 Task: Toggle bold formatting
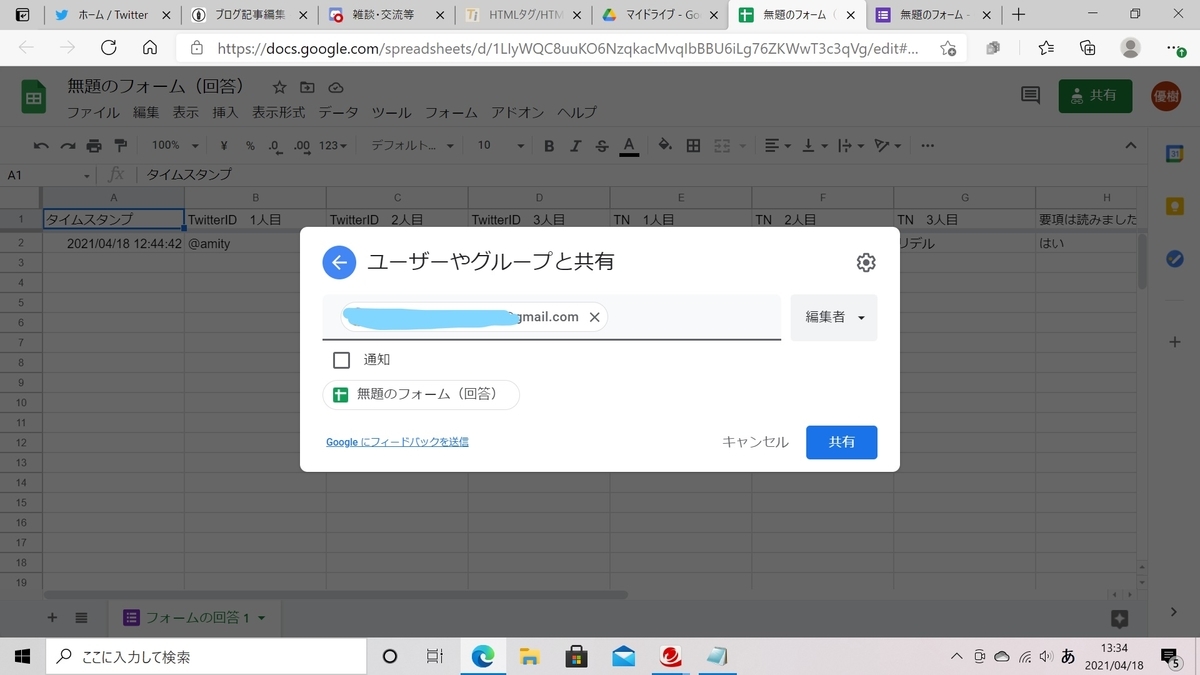click(548, 145)
